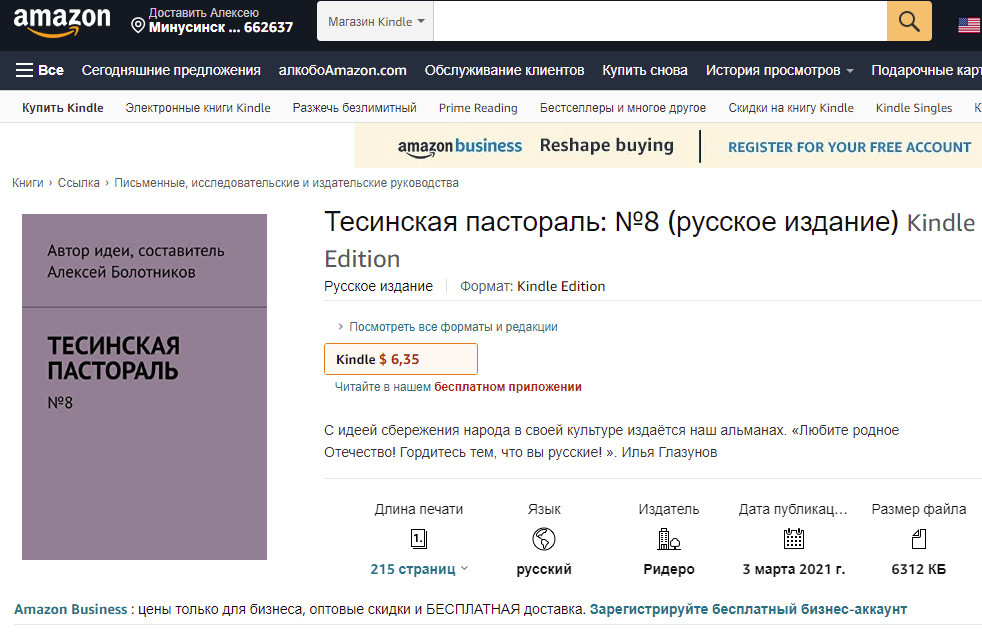
Task: Focus the Amazon search input field
Action: (660, 21)
